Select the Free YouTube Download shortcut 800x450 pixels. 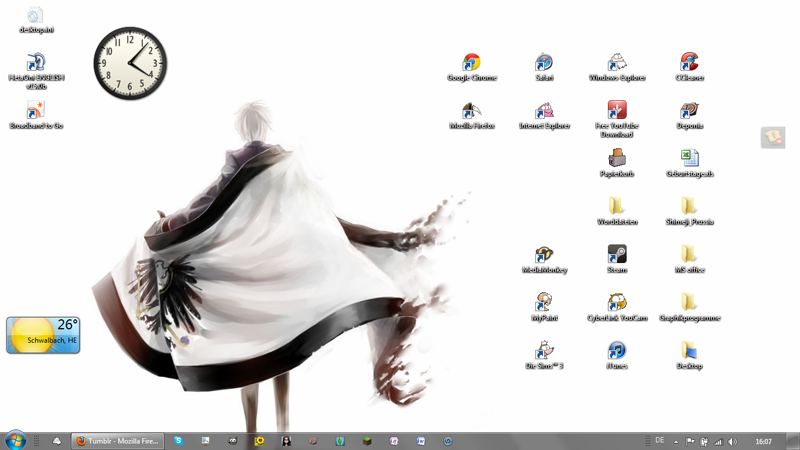coord(617,112)
